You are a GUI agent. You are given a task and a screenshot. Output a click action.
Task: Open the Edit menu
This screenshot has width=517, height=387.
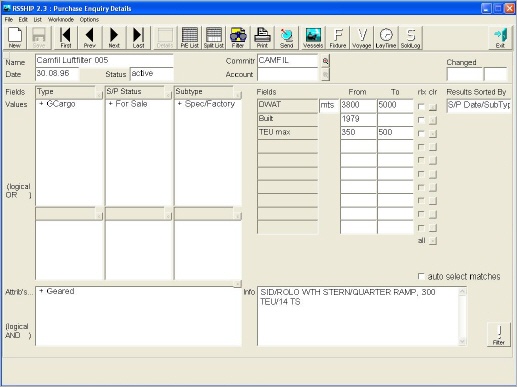pos(23,19)
